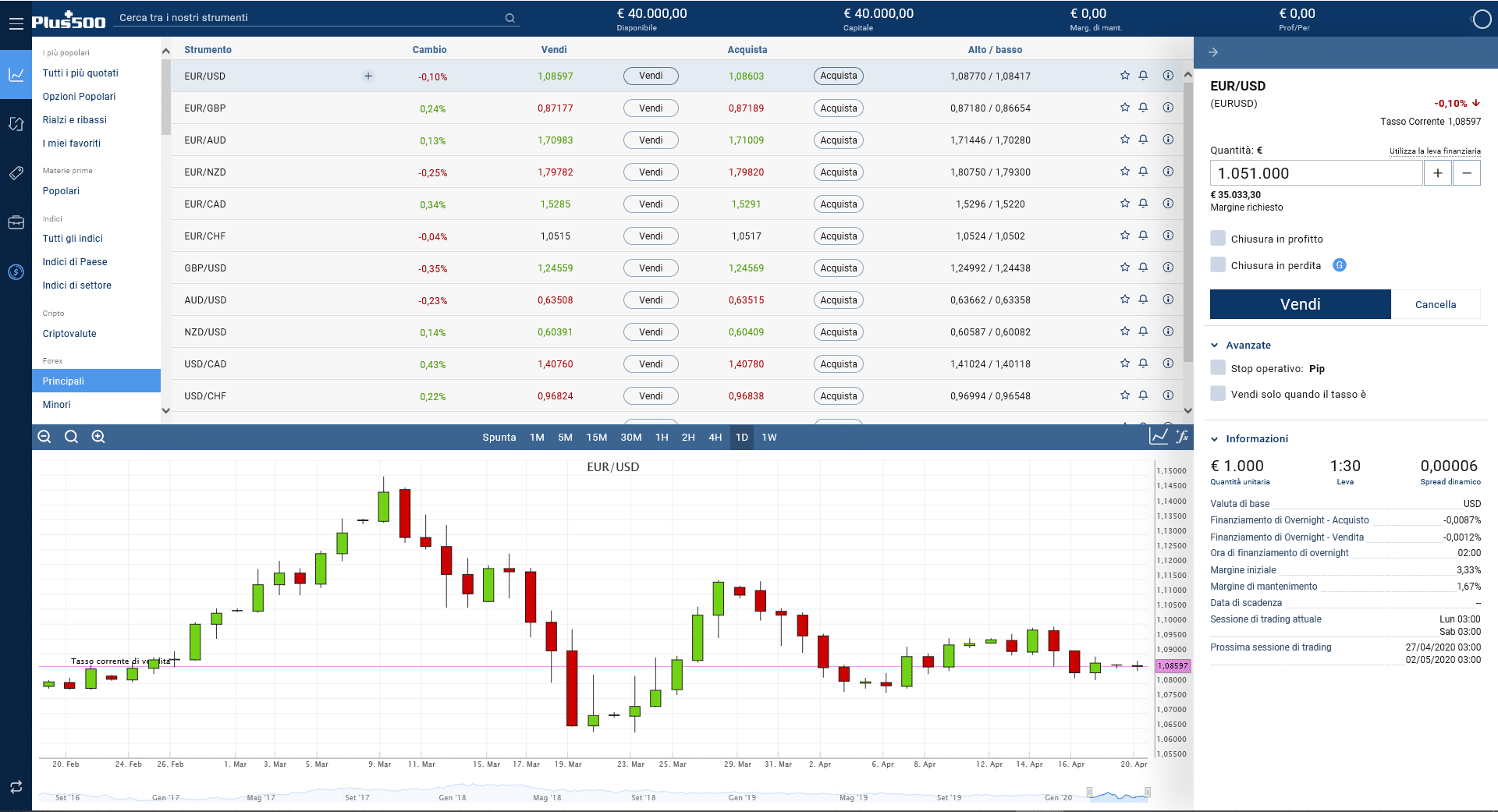The image size is (1498, 812).
Task: Click sidebar scroll up arrow
Action: click(x=165, y=51)
